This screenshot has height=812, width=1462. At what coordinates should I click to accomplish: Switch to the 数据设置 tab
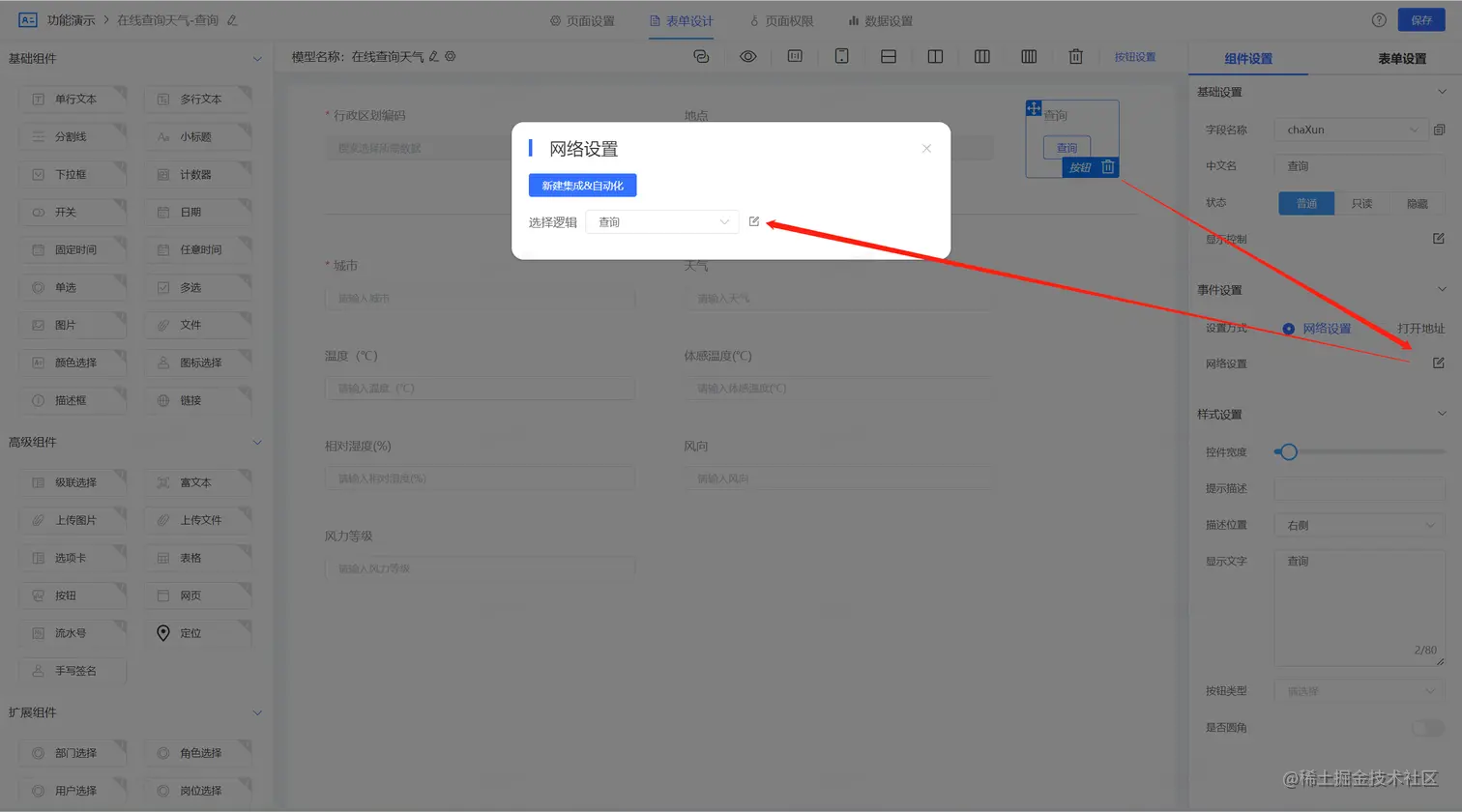click(880, 20)
